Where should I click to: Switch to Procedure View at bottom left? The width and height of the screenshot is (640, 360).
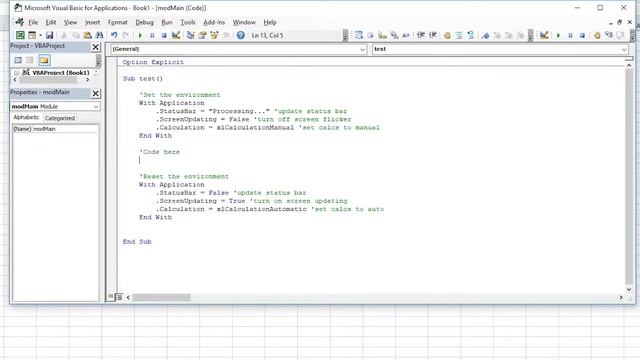(x=111, y=297)
